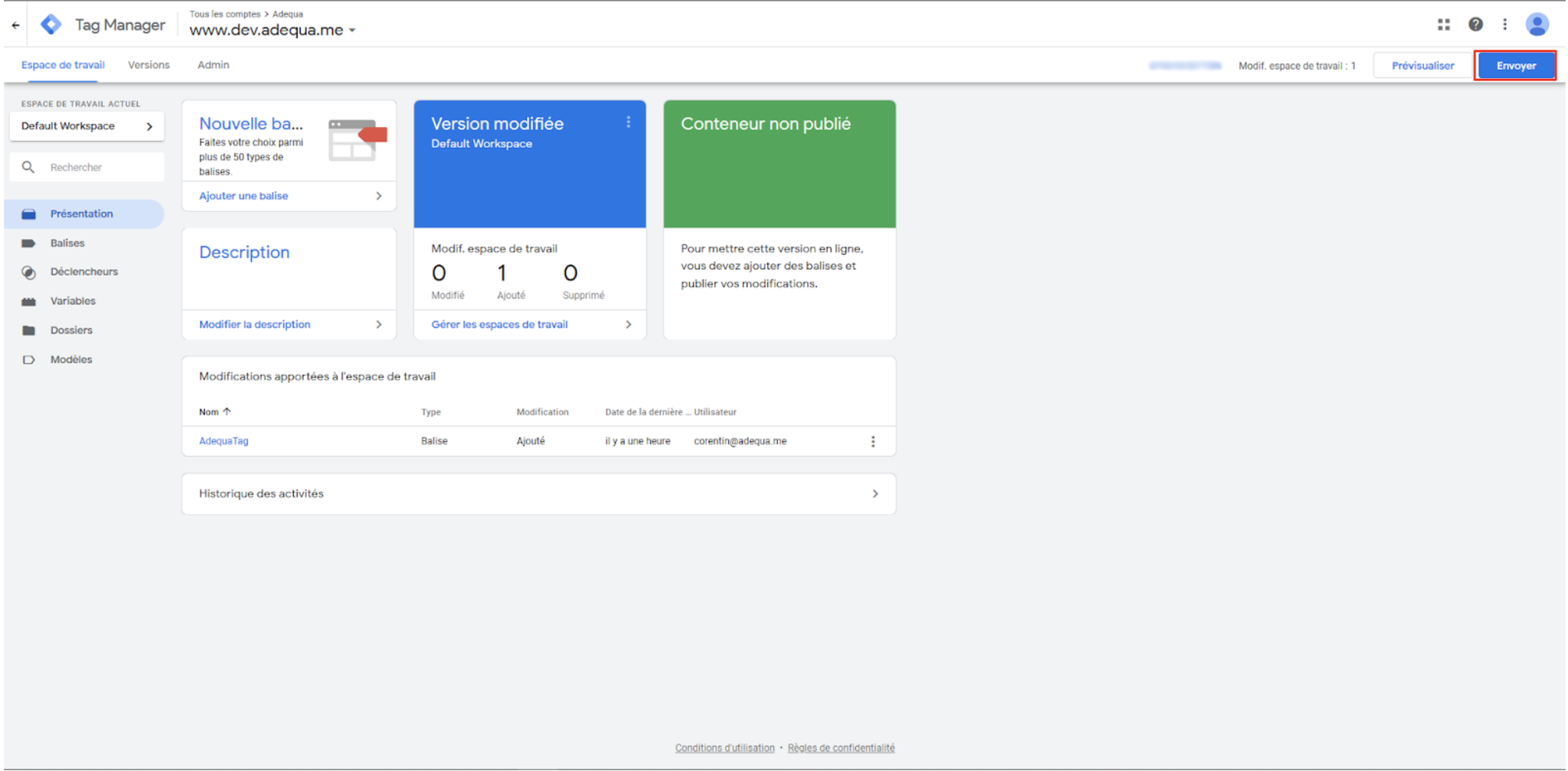Click 'il y a une heure' cell

[x=638, y=441]
